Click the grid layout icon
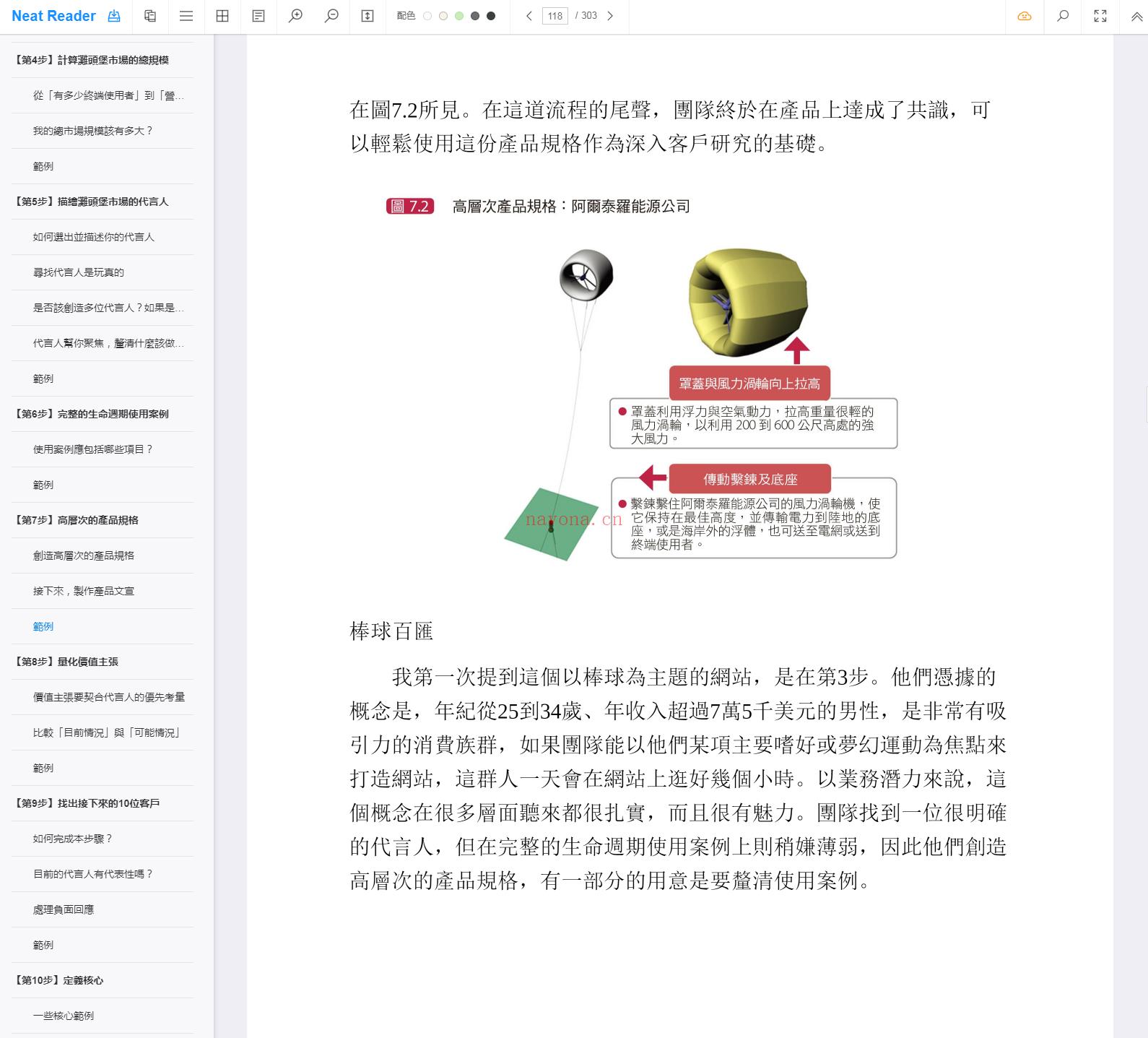Image resolution: width=1148 pixels, height=1038 pixels. click(222, 16)
